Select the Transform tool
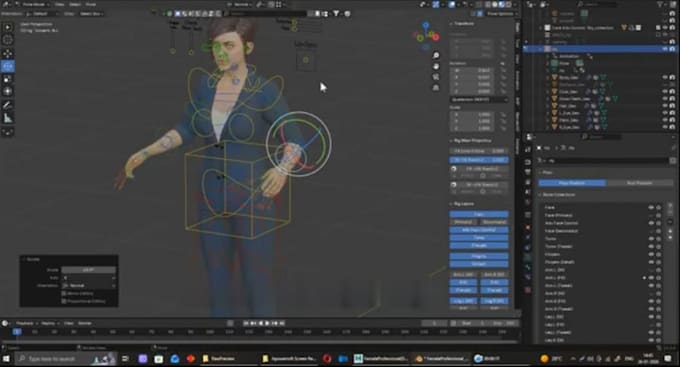 coord(7,92)
